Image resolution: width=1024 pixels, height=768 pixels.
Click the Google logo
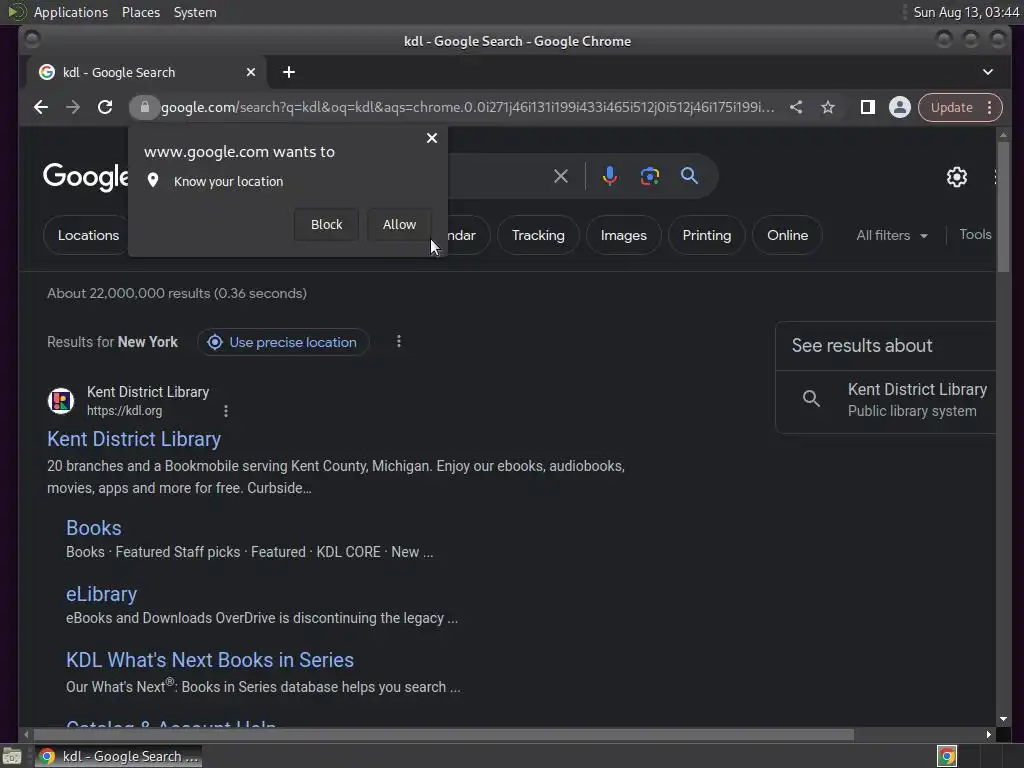(x=86, y=176)
